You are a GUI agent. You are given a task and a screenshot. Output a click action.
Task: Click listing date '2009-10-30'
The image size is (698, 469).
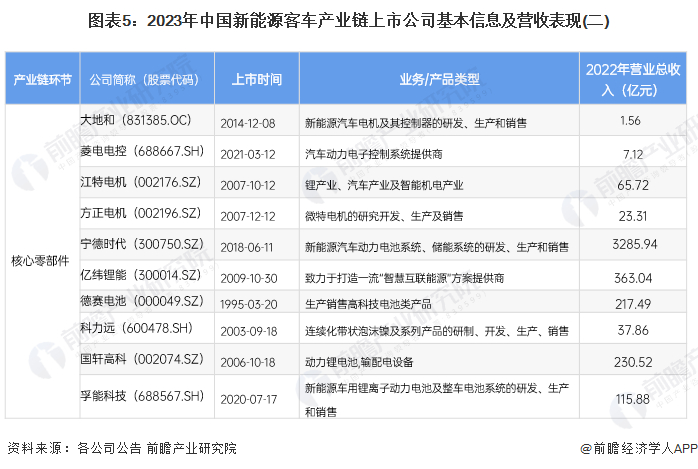pos(249,279)
